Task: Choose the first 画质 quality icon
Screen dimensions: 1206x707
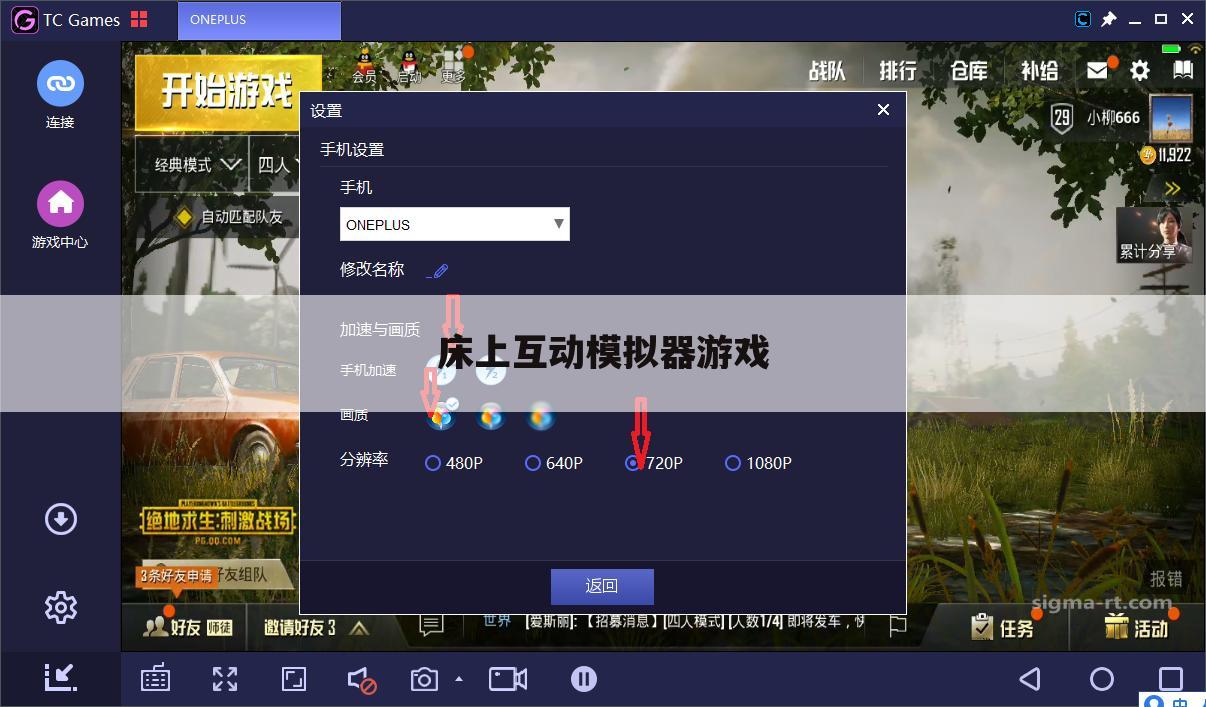Action: (441, 415)
